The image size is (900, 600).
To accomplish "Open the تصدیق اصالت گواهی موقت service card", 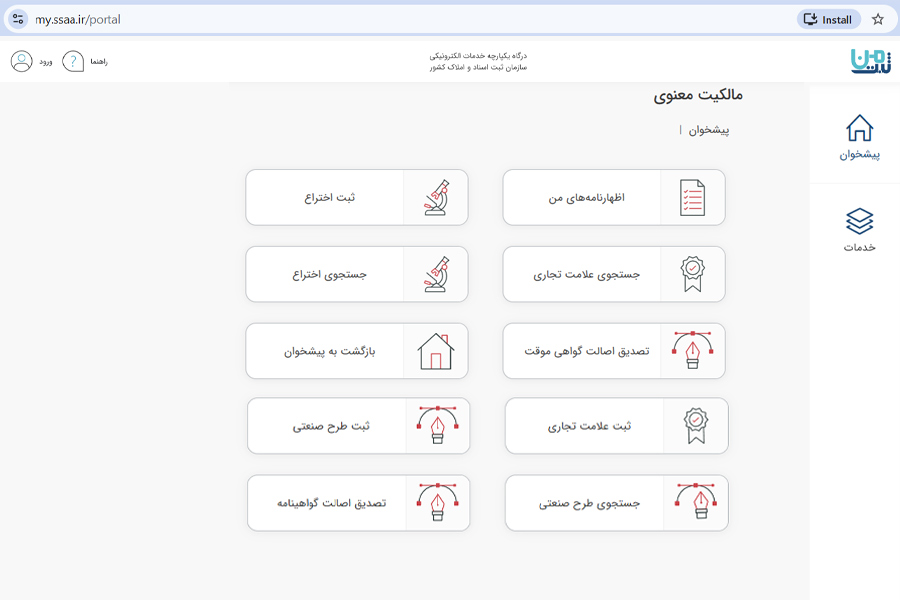I will click(x=616, y=351).
